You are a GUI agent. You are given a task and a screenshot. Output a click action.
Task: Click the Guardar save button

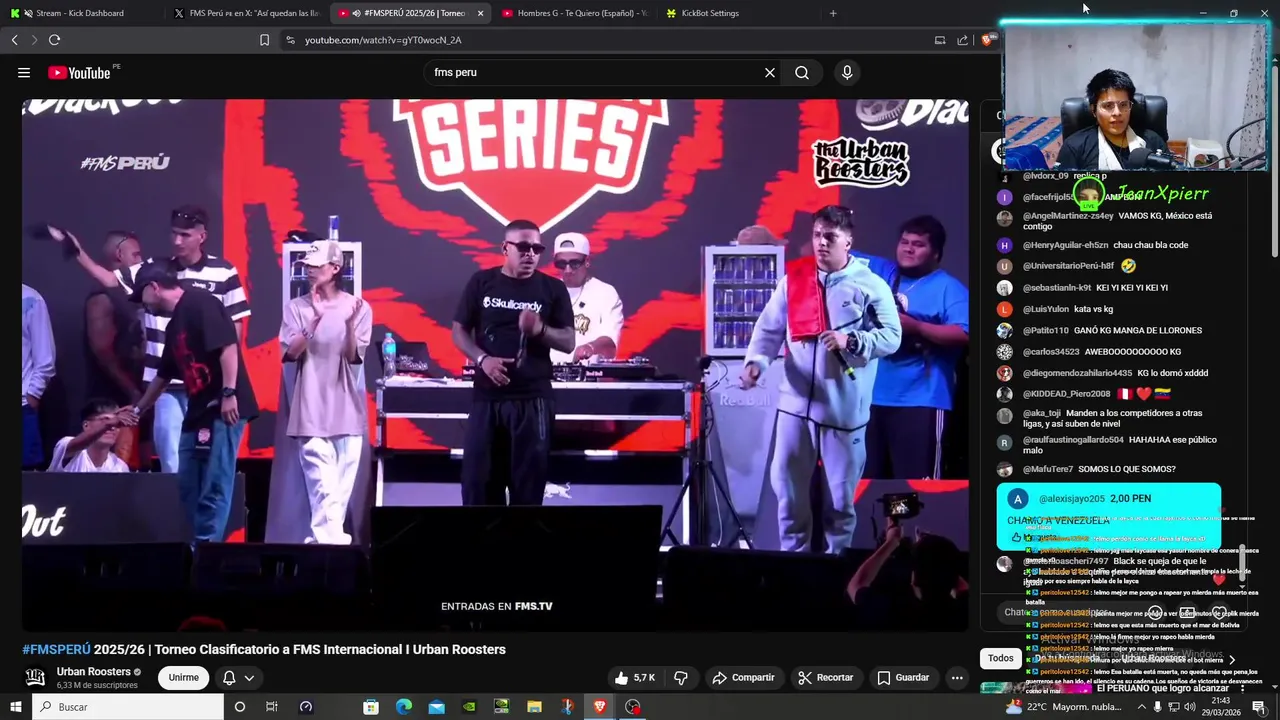click(903, 678)
